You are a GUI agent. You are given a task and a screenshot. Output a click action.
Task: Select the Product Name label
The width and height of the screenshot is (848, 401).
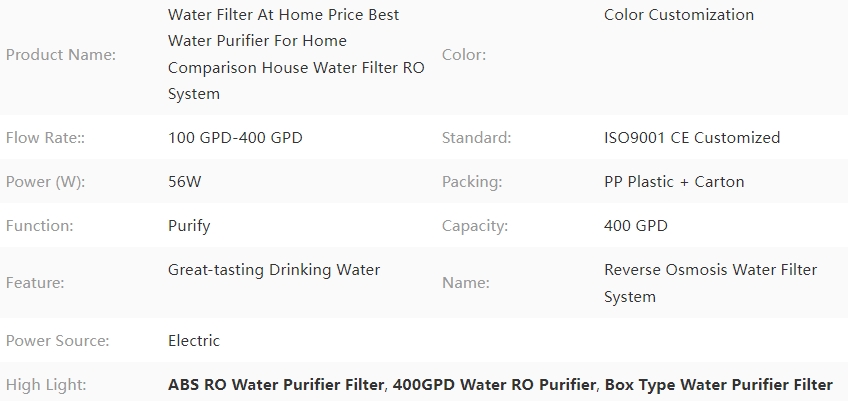coord(61,55)
